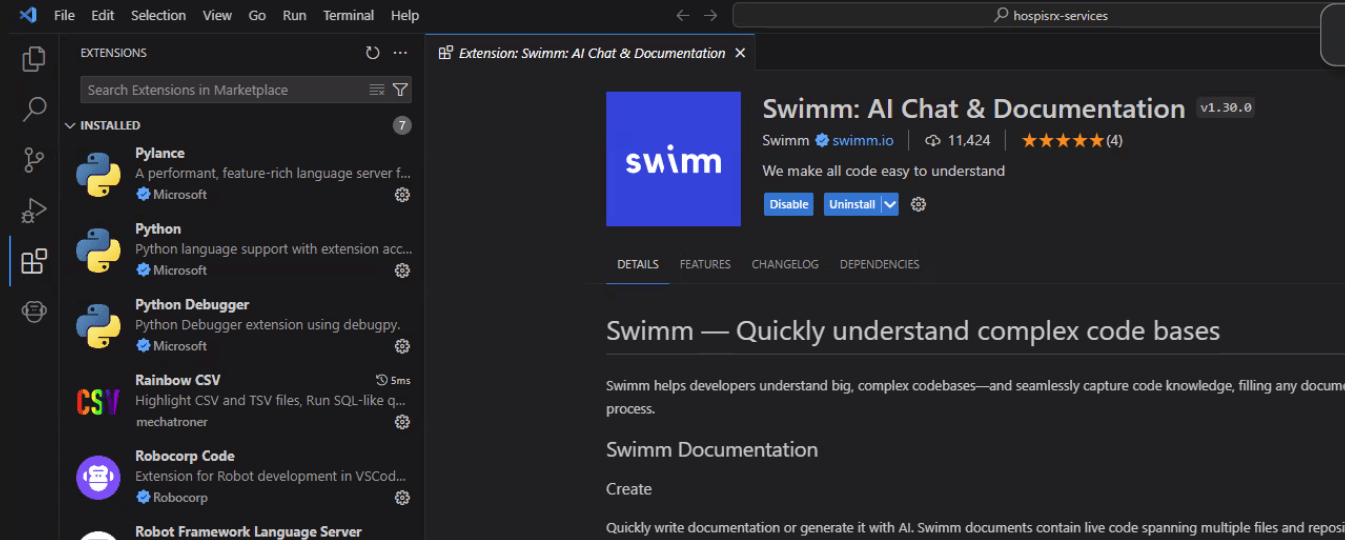Click the Rainbow CSV 5ms activation time
This screenshot has height=540, width=1345.
click(393, 380)
